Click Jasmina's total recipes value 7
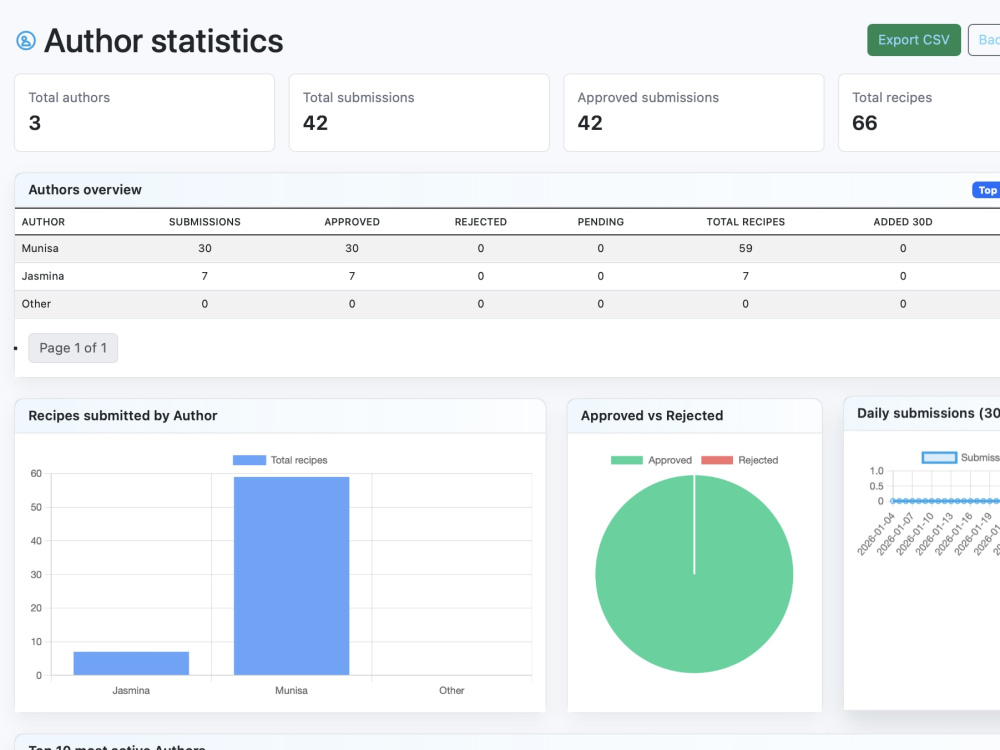 (746, 276)
